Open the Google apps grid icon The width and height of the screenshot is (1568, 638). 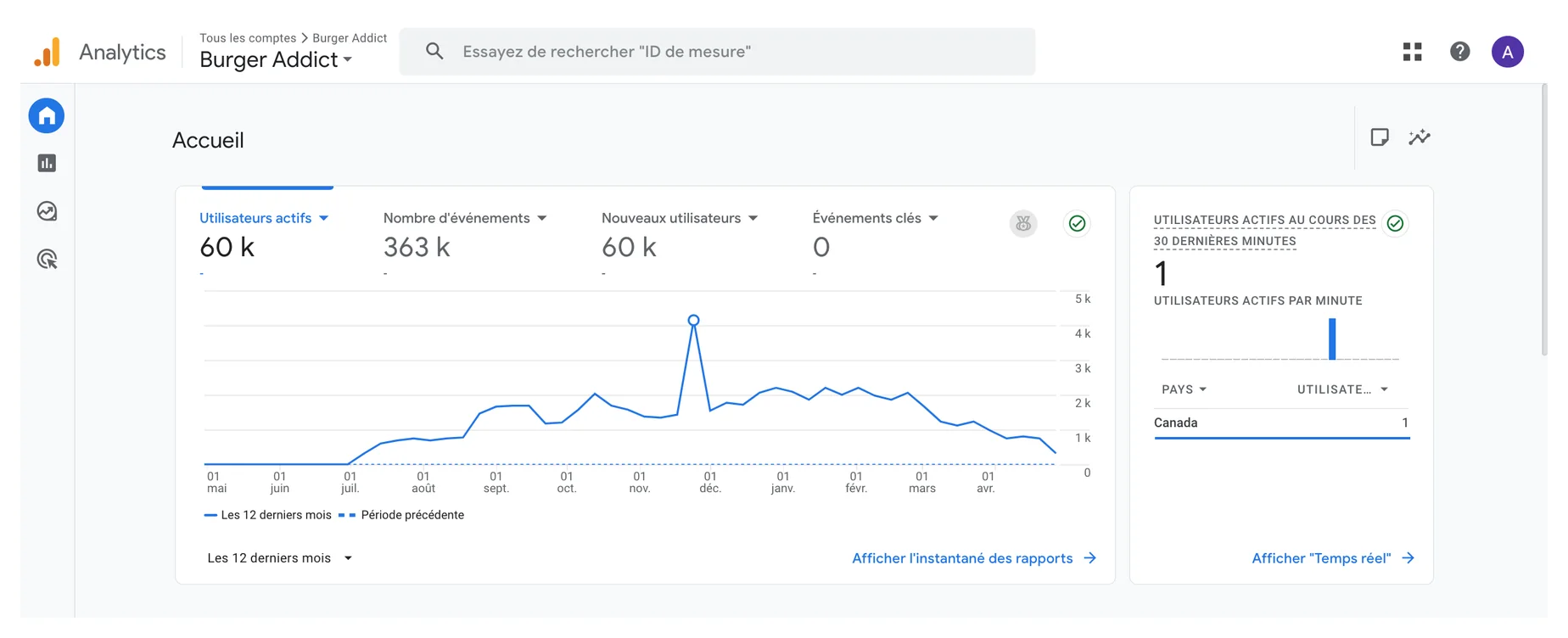[1413, 52]
